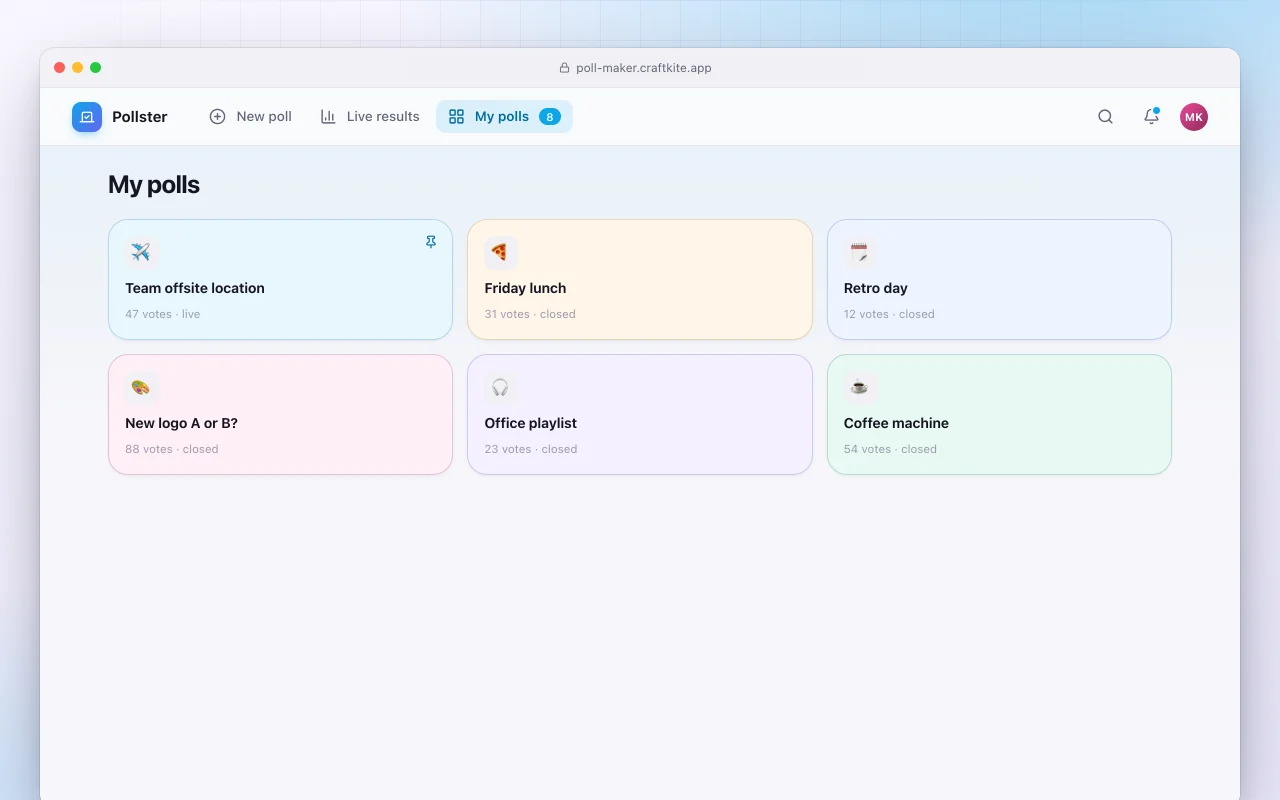Maximize the window with green button
The width and height of the screenshot is (1280, 800).
(96, 68)
